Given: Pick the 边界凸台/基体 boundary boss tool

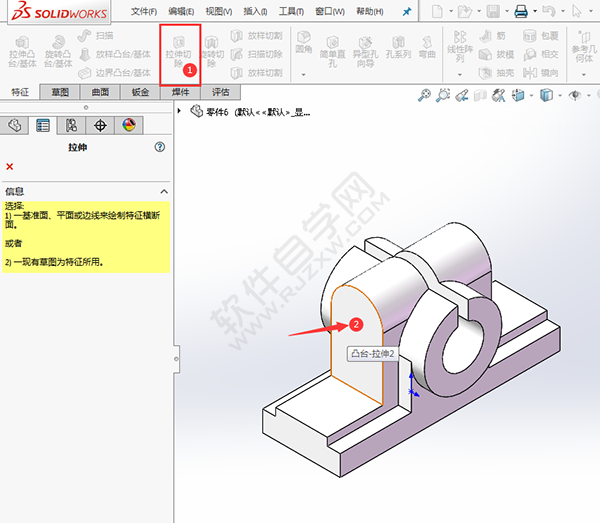Looking at the screenshot, I should click(115, 73).
